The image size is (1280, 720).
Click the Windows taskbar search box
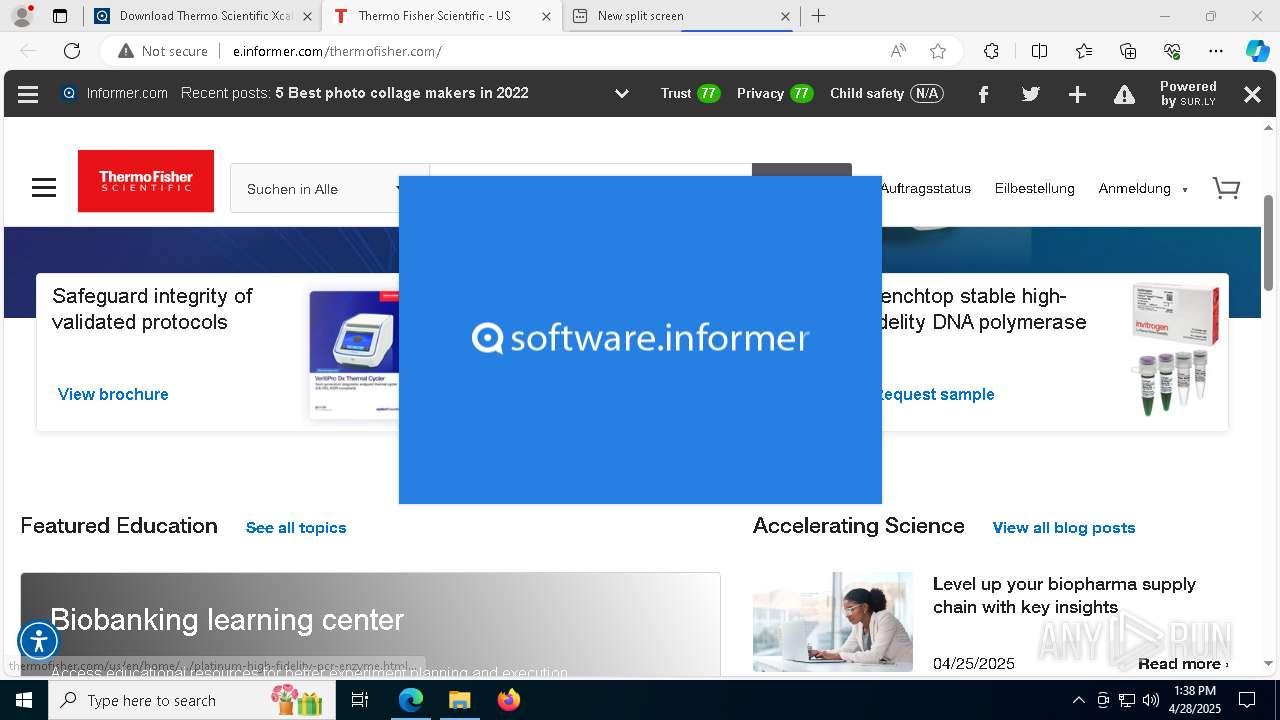190,700
